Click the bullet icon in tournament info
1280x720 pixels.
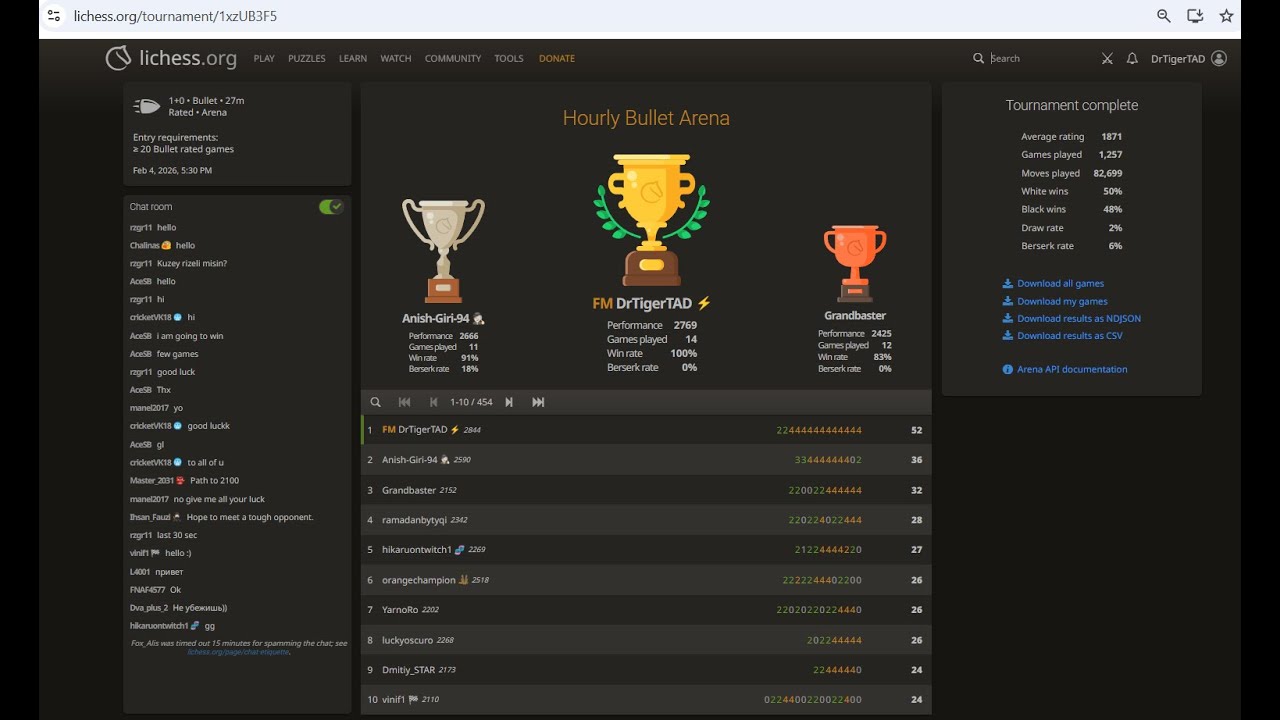point(147,106)
